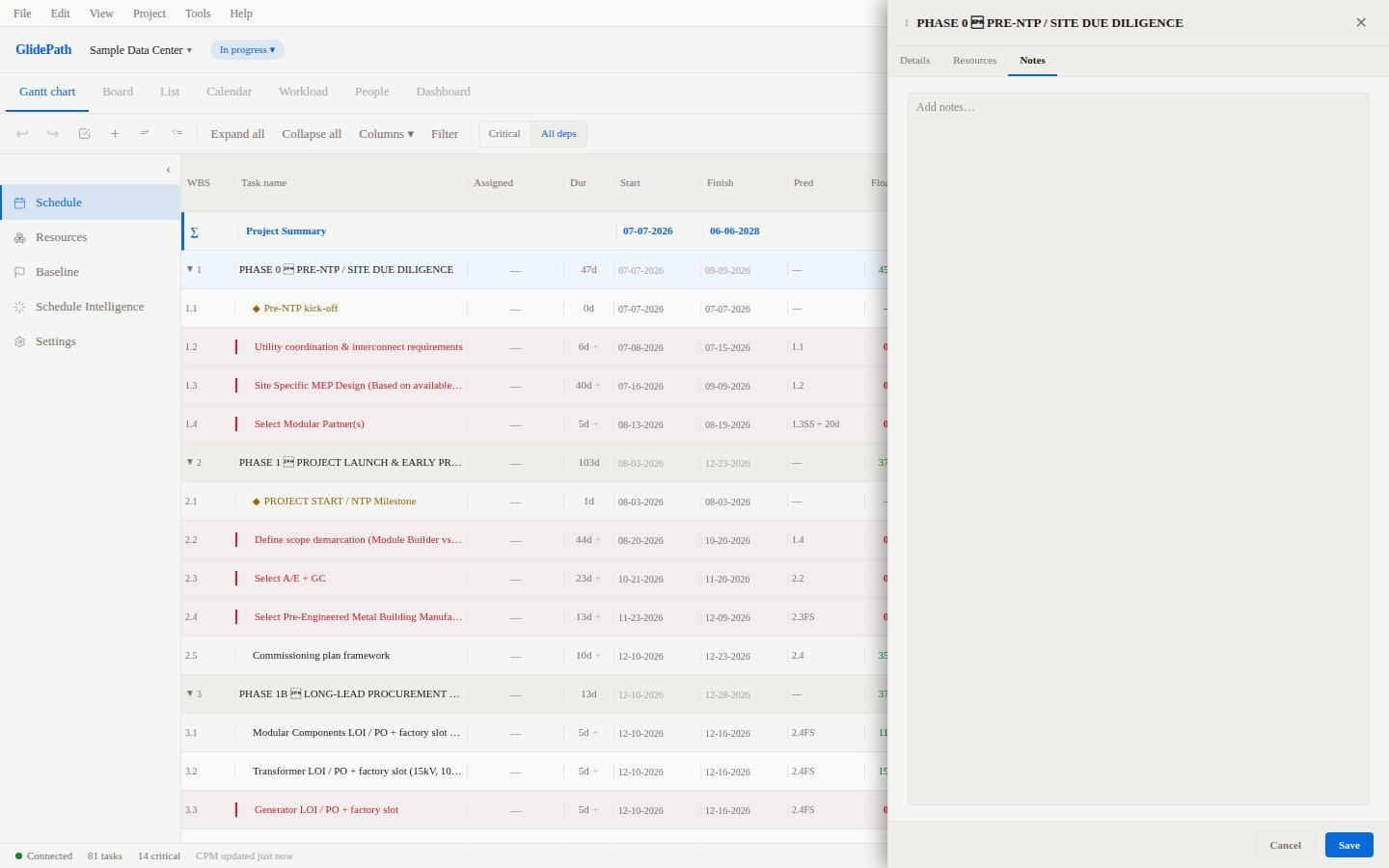Click the Resources sidebar icon
The height and width of the screenshot is (868, 1389).
click(x=19, y=237)
